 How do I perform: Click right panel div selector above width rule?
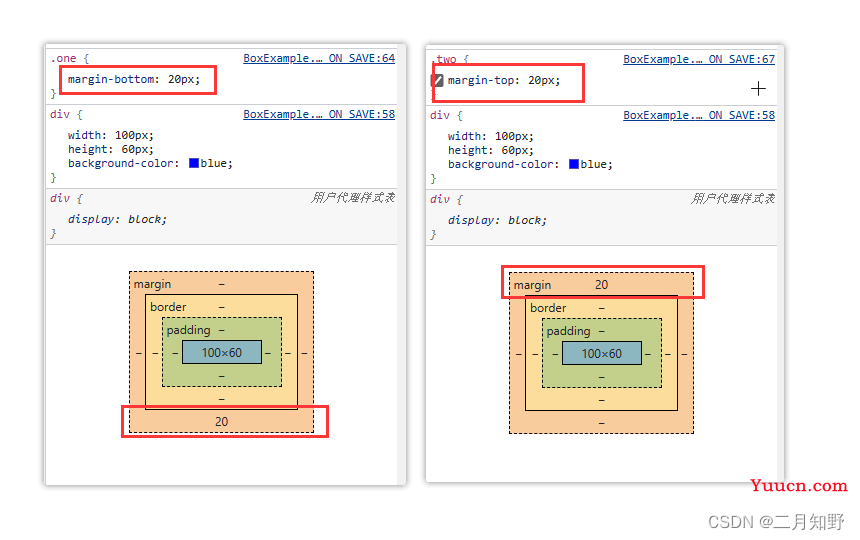[440, 115]
